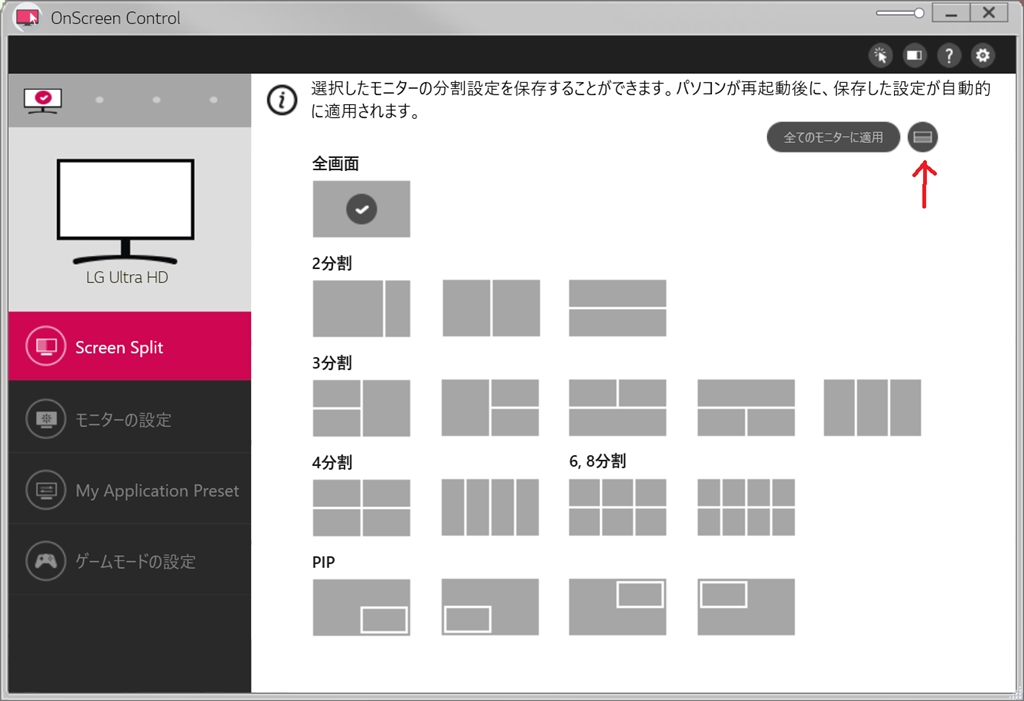Click the Screen Split circular icon
The width and height of the screenshot is (1024, 701).
point(46,346)
